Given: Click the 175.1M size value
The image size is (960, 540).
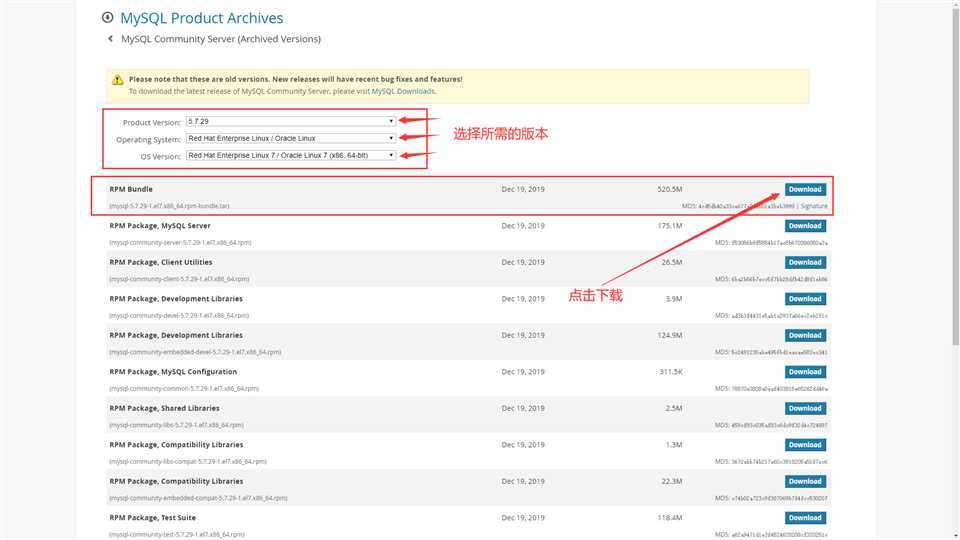Looking at the screenshot, I should [x=670, y=226].
